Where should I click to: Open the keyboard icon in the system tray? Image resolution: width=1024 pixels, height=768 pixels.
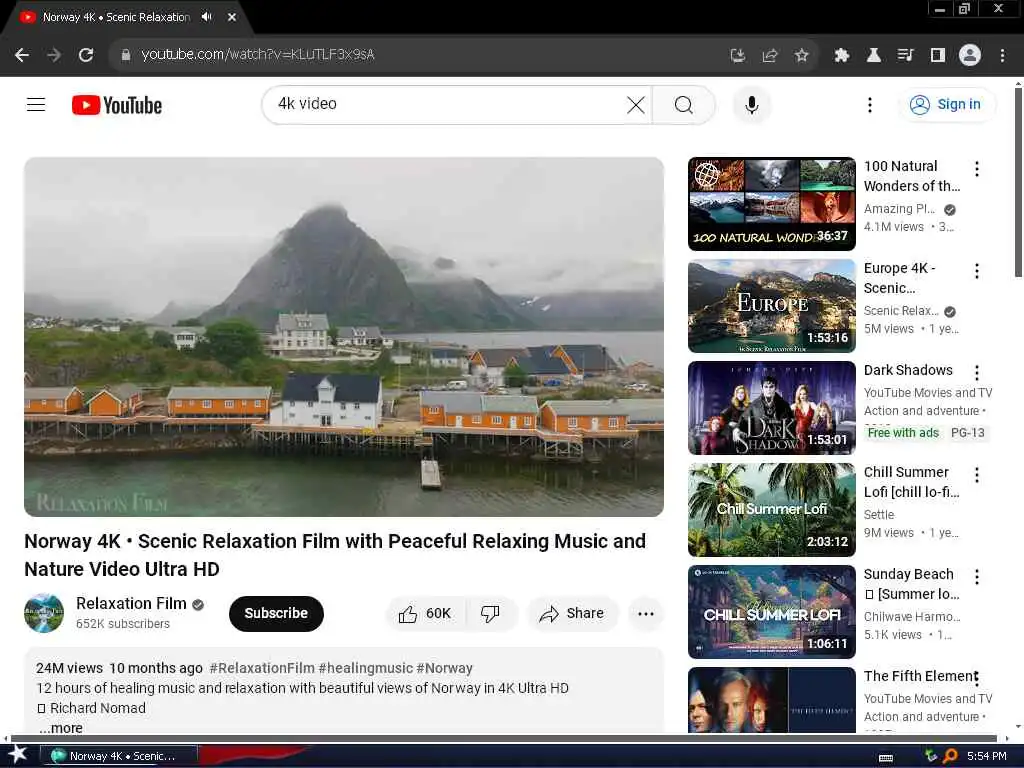pos(886,757)
